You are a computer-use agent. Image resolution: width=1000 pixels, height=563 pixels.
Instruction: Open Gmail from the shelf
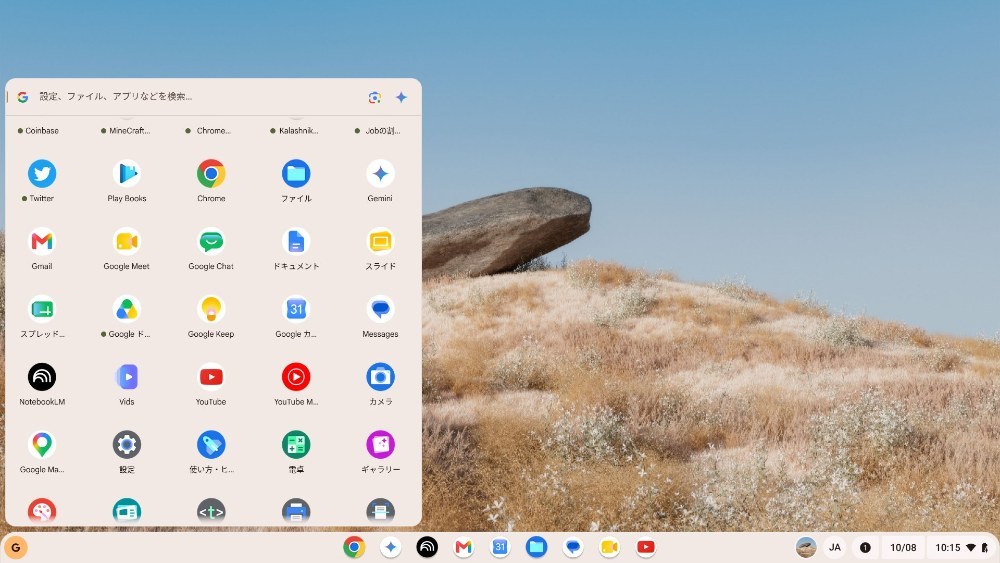(464, 547)
